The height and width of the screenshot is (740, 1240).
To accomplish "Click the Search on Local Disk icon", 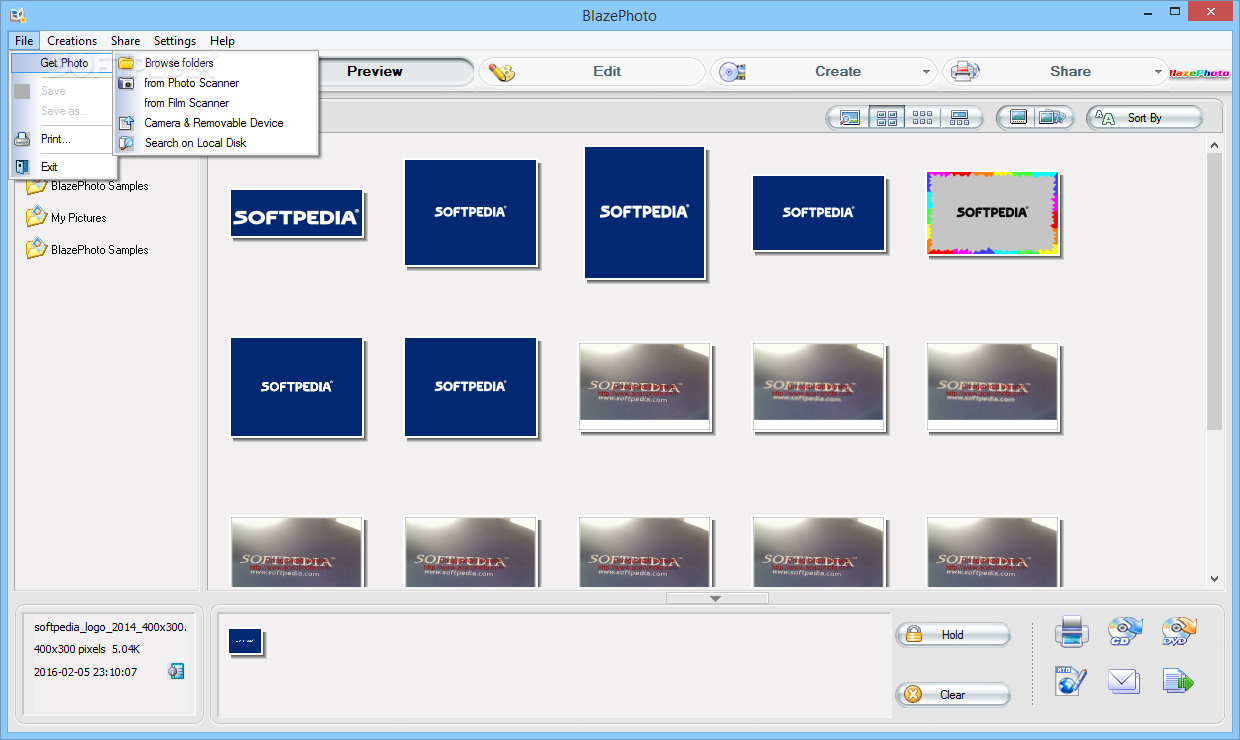I will click(127, 143).
